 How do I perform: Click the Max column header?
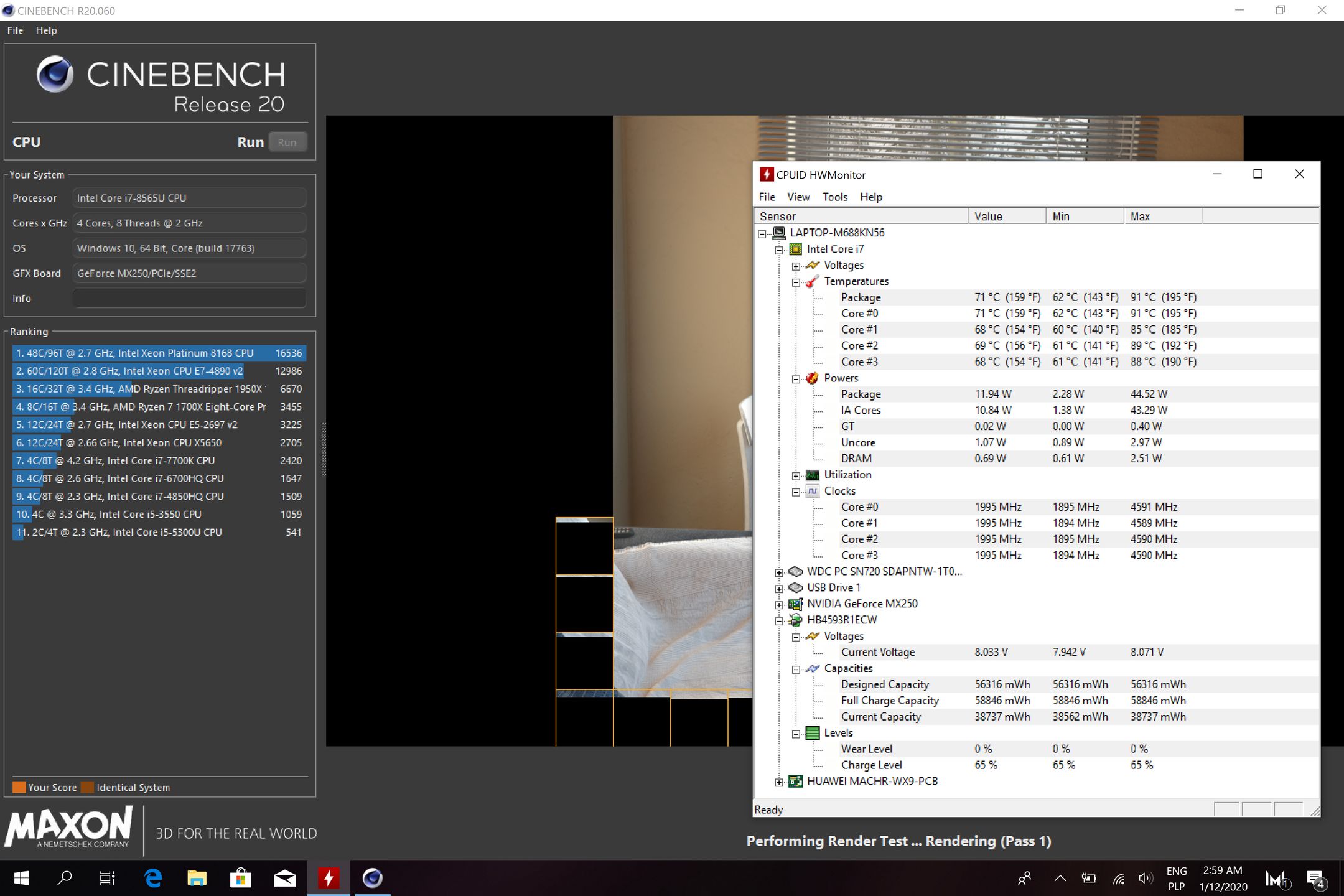click(1163, 216)
